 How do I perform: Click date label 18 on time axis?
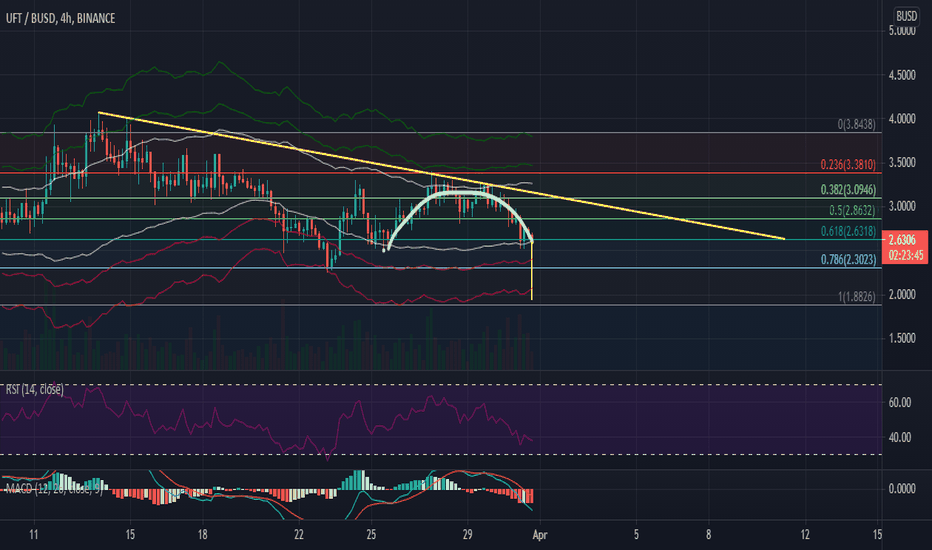pos(203,535)
